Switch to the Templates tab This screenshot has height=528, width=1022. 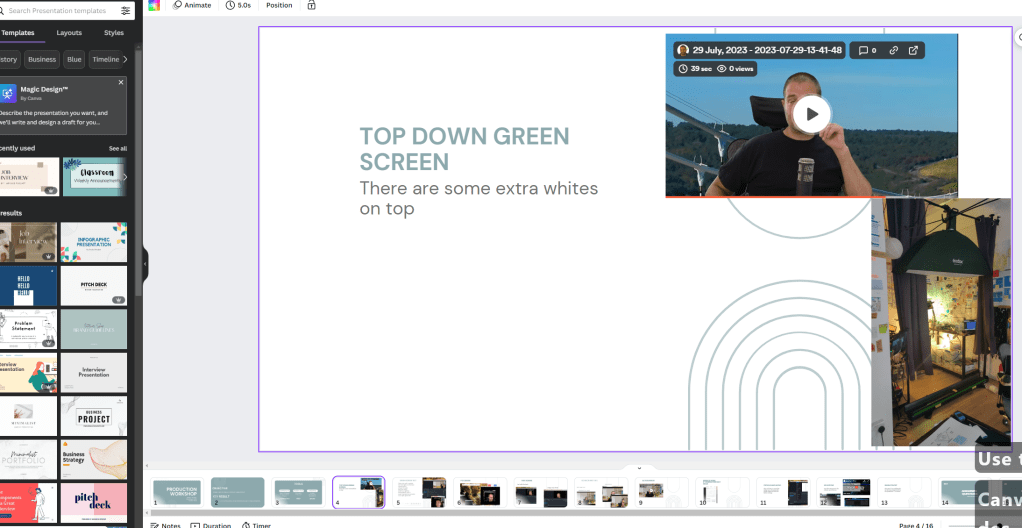click(18, 33)
